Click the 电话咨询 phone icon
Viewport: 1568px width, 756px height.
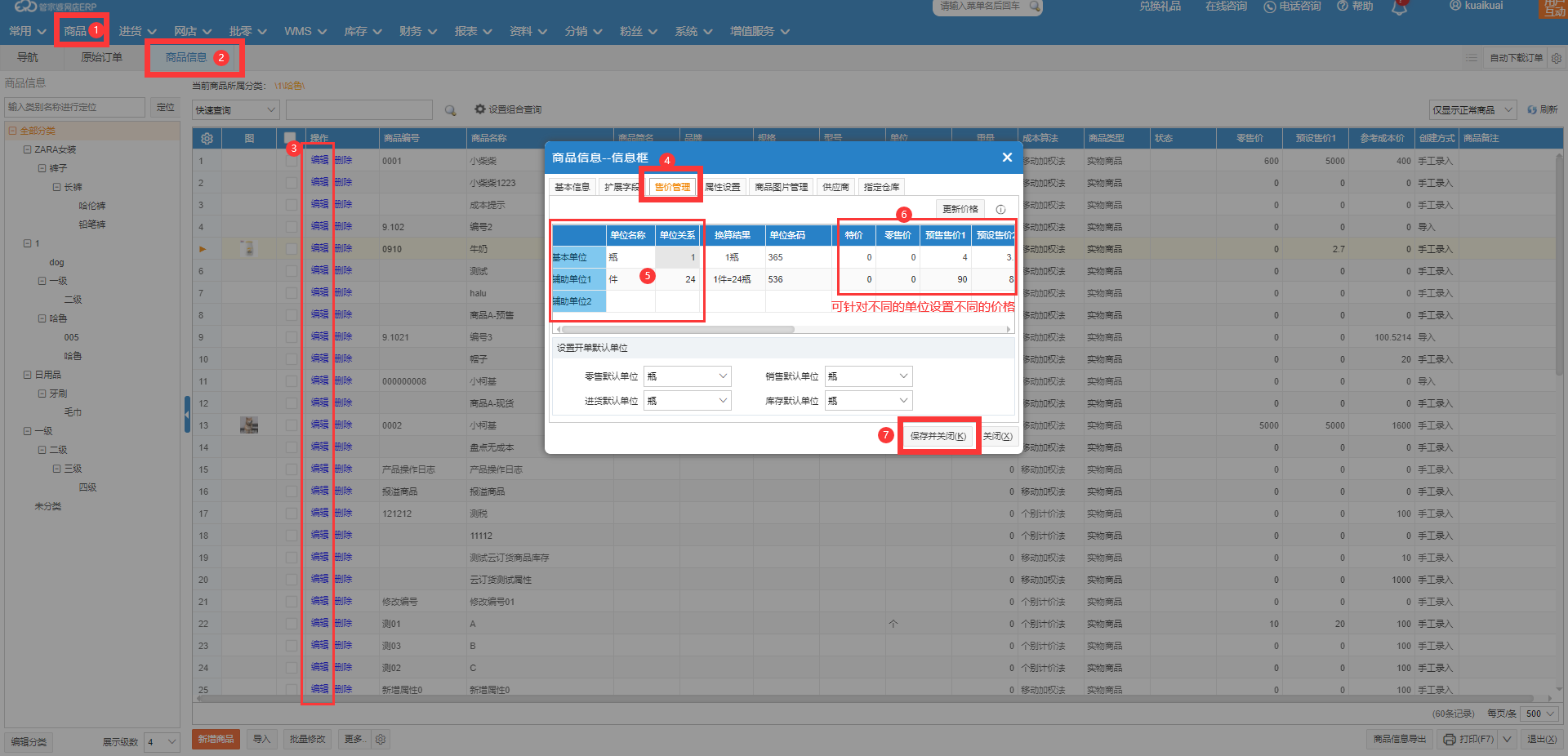click(x=1270, y=7)
